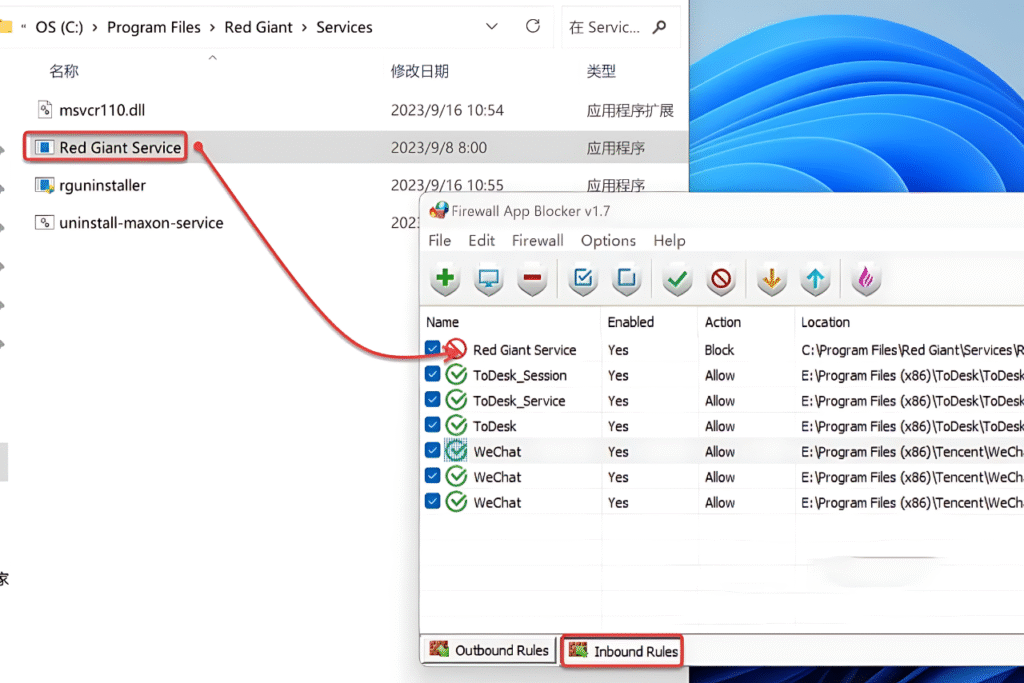This screenshot has width=1024, height=683.
Task: Select the add active window process icon
Action: click(488, 279)
